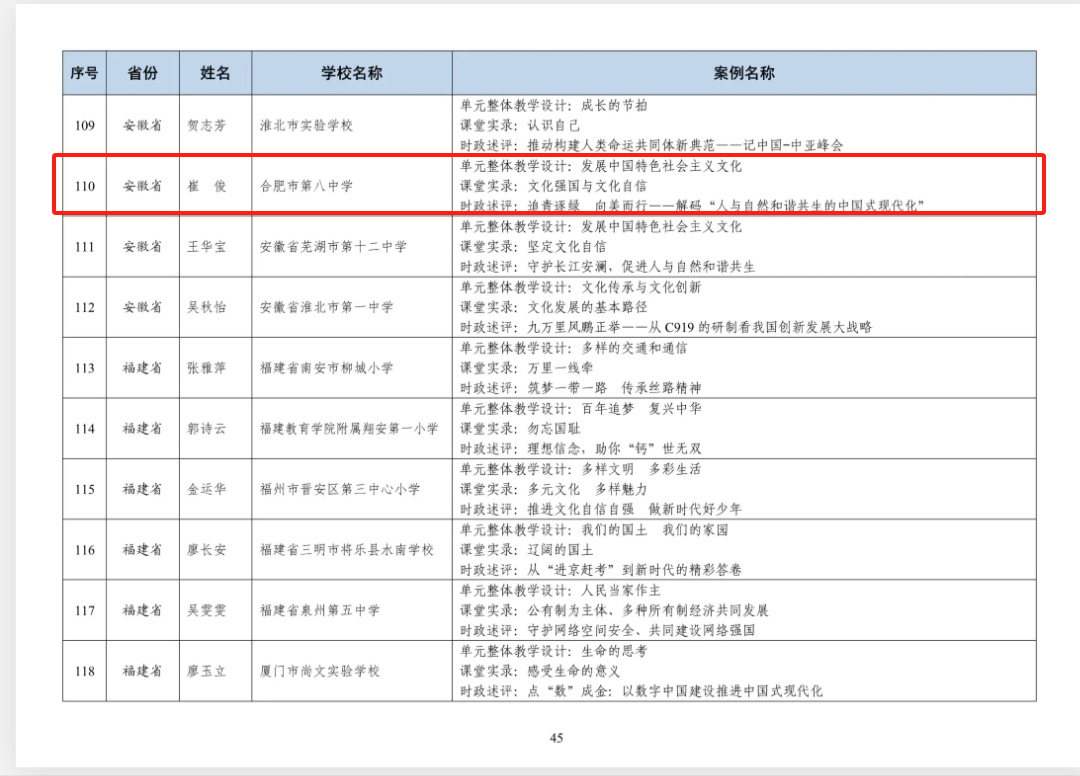Click 安徽省 in row 109
Viewport: 1080px width, 776px height.
pyautogui.click(x=143, y=125)
